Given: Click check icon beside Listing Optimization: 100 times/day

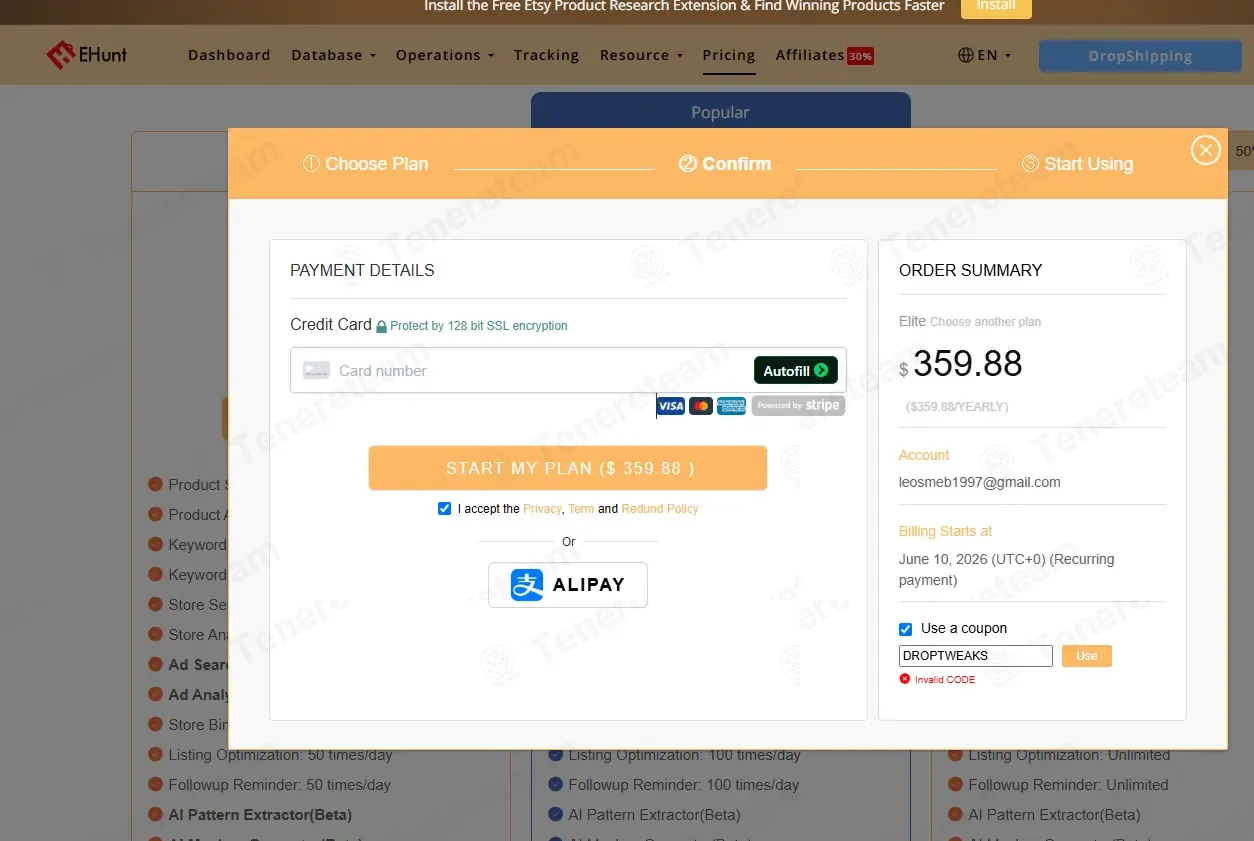Looking at the screenshot, I should (555, 755).
